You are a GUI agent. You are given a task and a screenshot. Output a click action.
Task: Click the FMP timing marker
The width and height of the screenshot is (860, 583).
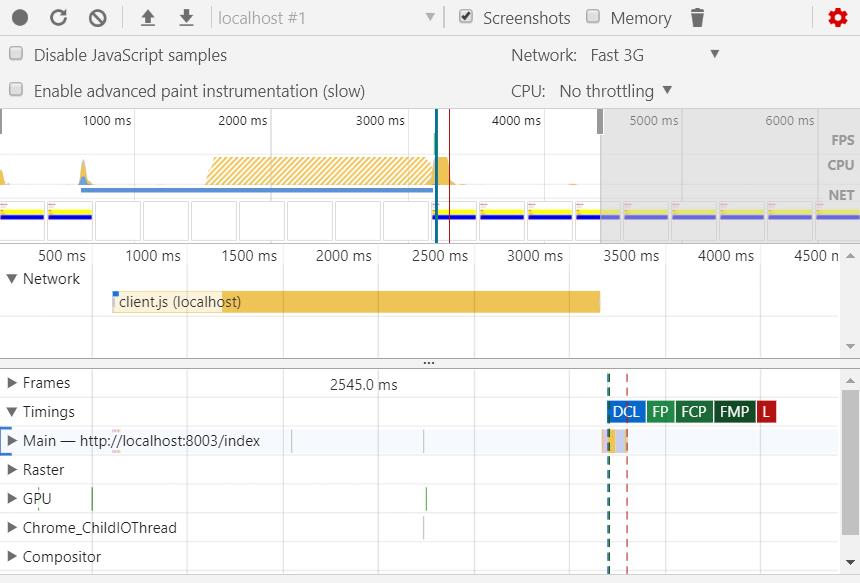pos(734,412)
